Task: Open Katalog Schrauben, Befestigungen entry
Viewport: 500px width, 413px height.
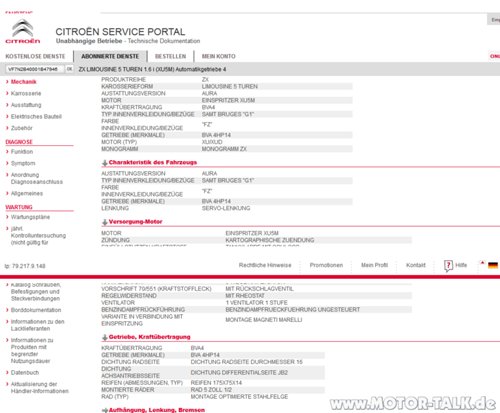Action: tap(36, 291)
